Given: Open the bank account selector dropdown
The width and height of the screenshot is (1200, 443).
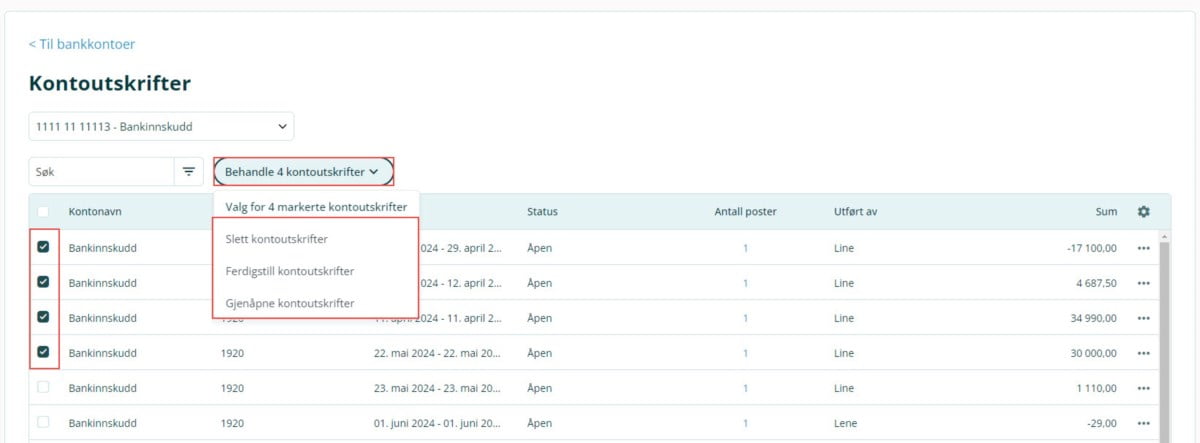Looking at the screenshot, I should tap(161, 127).
